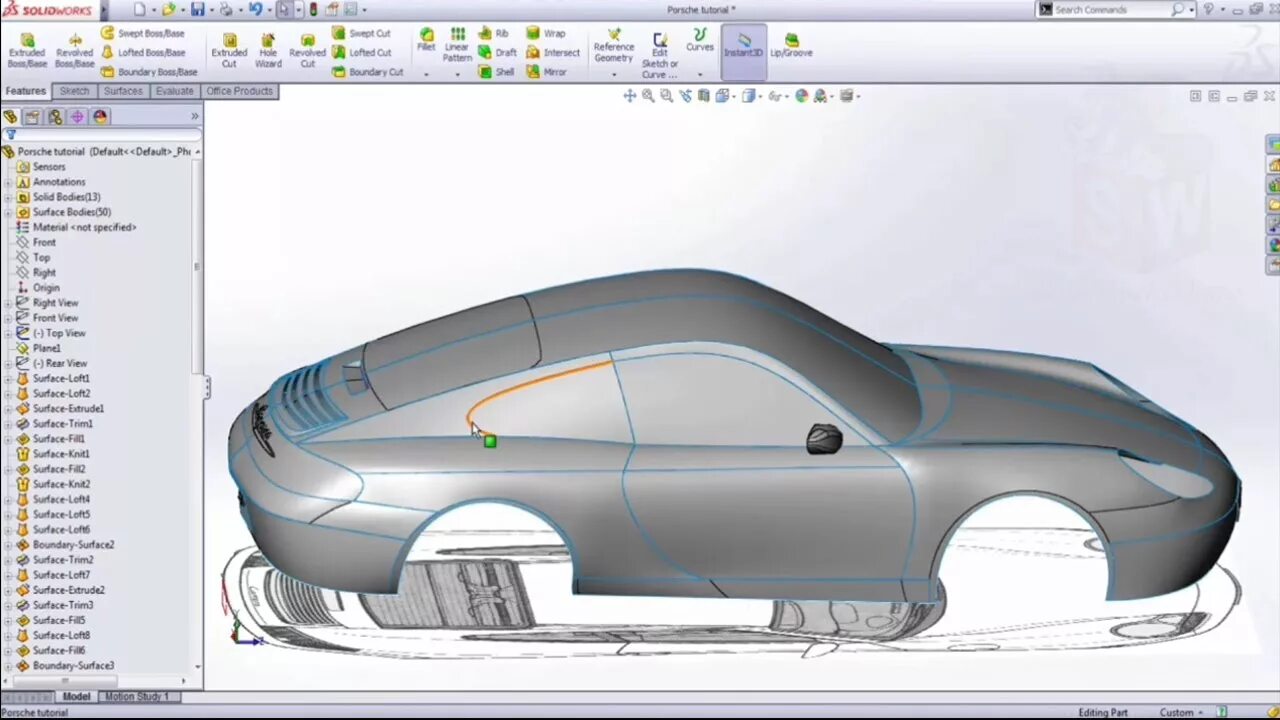Click Edit Appearance color ball icon

(801, 96)
